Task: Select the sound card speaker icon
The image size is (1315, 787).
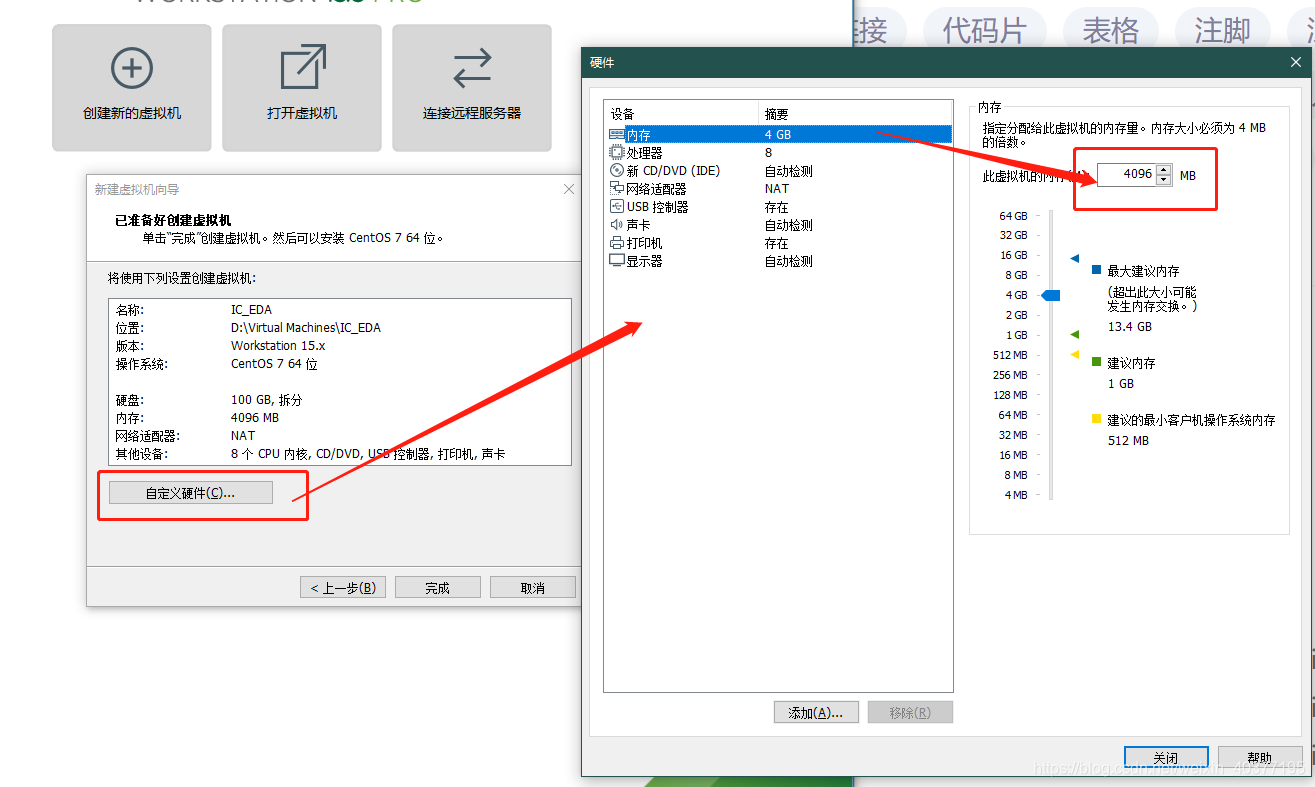Action: tap(617, 224)
